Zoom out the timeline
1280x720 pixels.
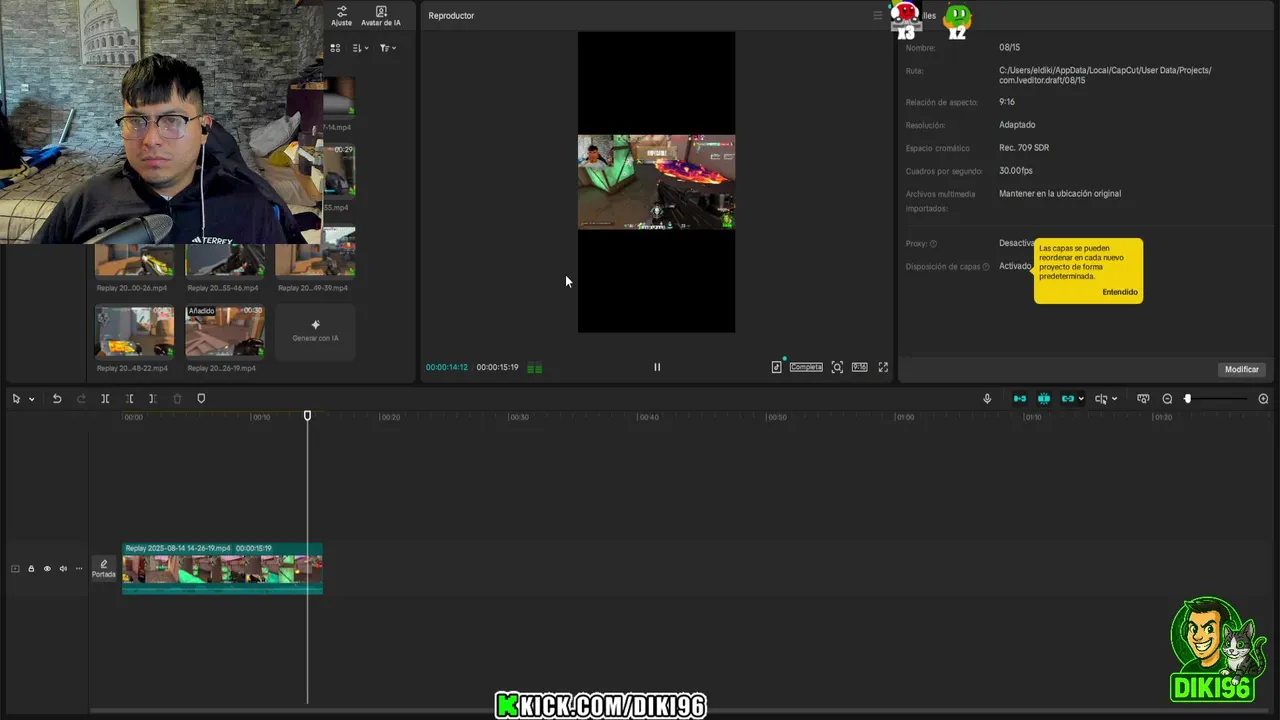[1167, 399]
